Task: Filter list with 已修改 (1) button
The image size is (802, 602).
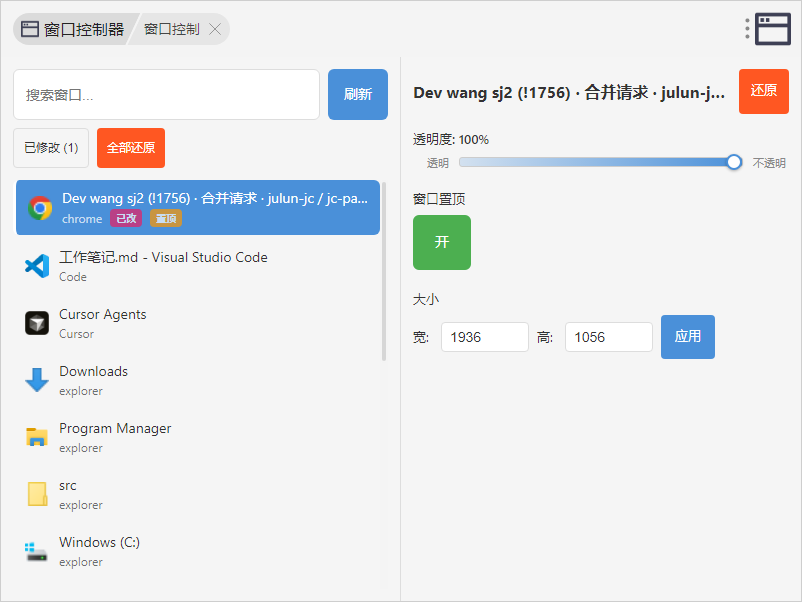Action: click(x=51, y=148)
